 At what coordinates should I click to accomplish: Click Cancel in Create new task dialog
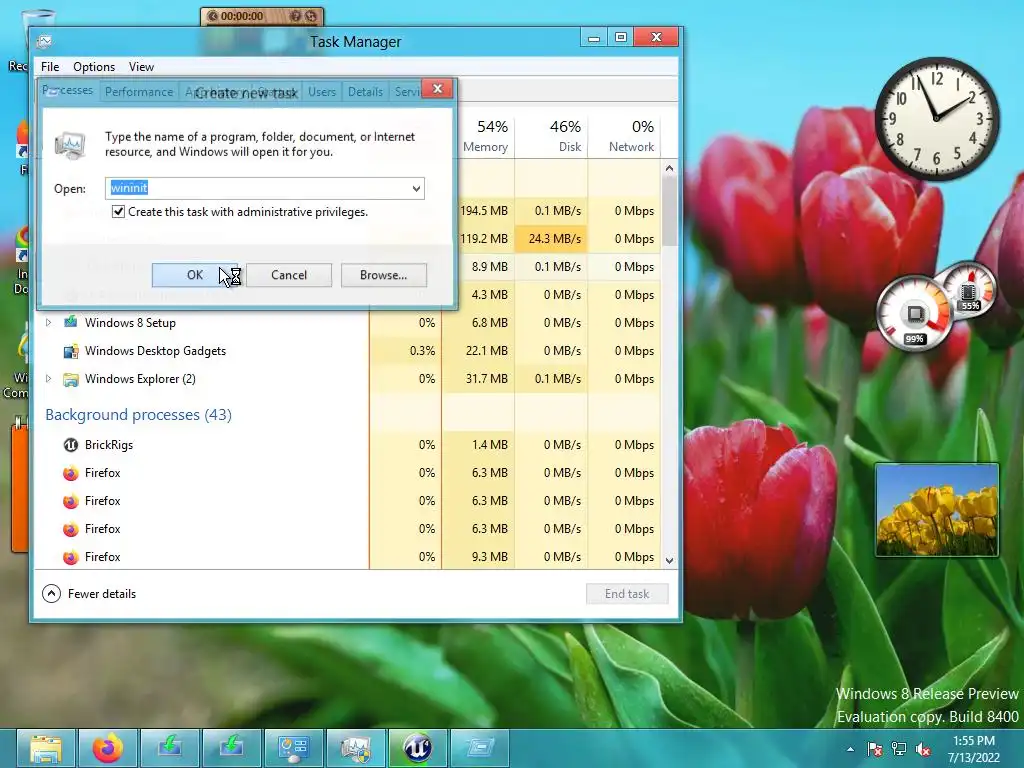(289, 275)
